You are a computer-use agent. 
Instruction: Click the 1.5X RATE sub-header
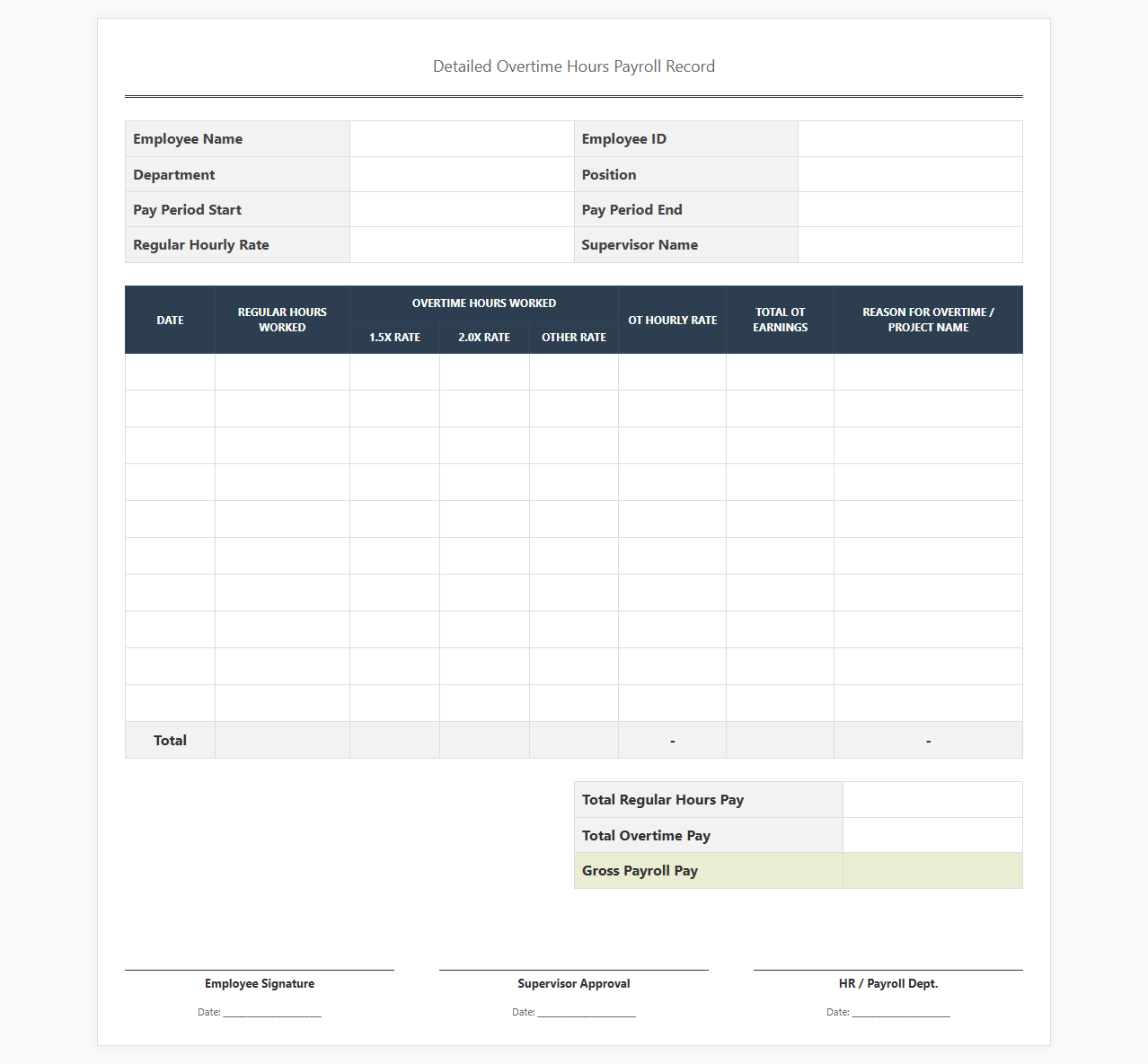394,337
